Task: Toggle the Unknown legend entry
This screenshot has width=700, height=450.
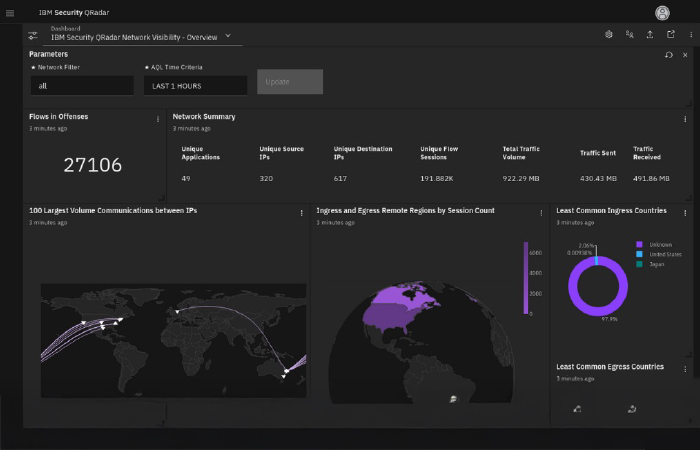Action: 654,245
